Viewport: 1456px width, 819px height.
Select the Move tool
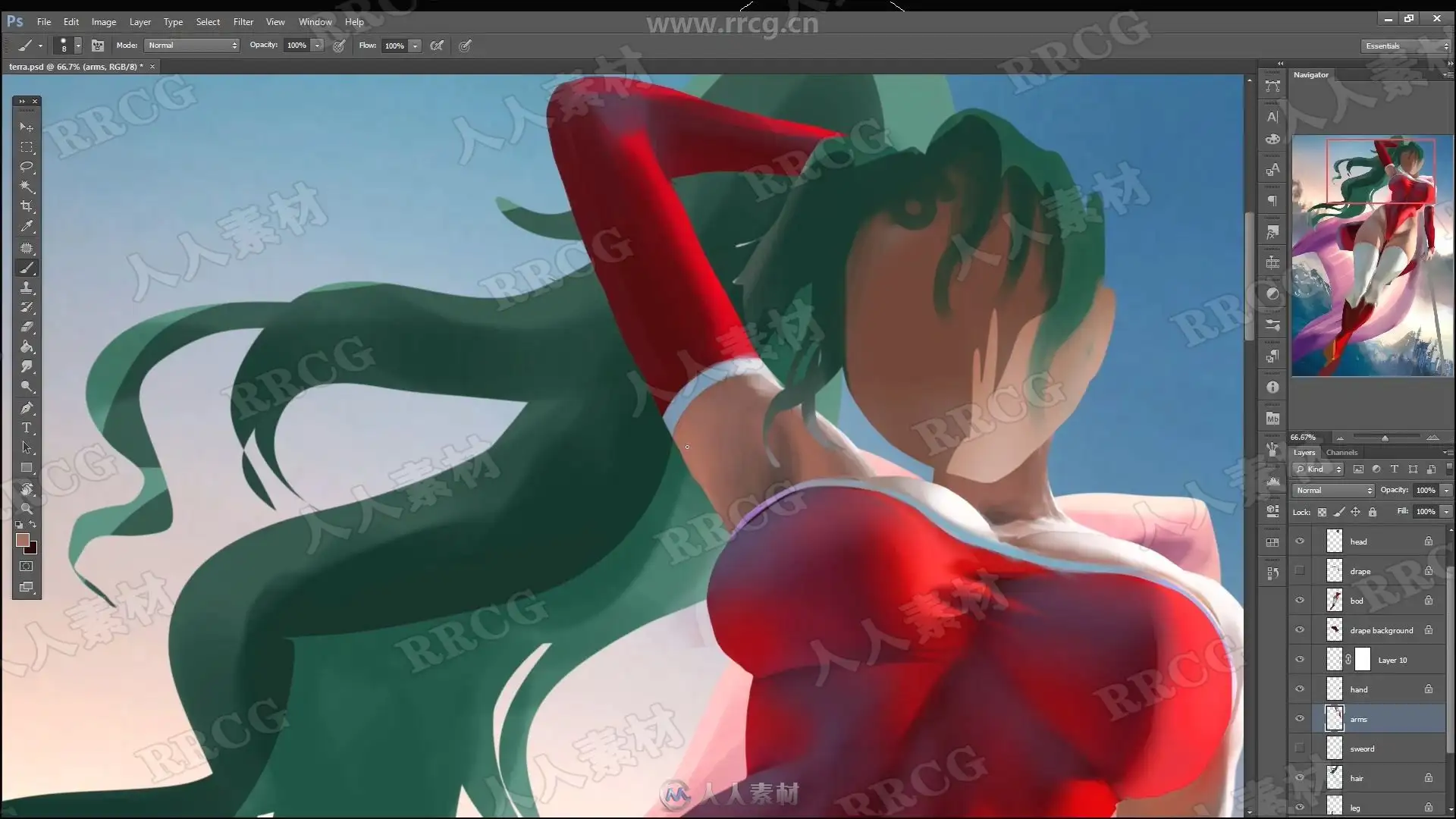click(x=27, y=127)
